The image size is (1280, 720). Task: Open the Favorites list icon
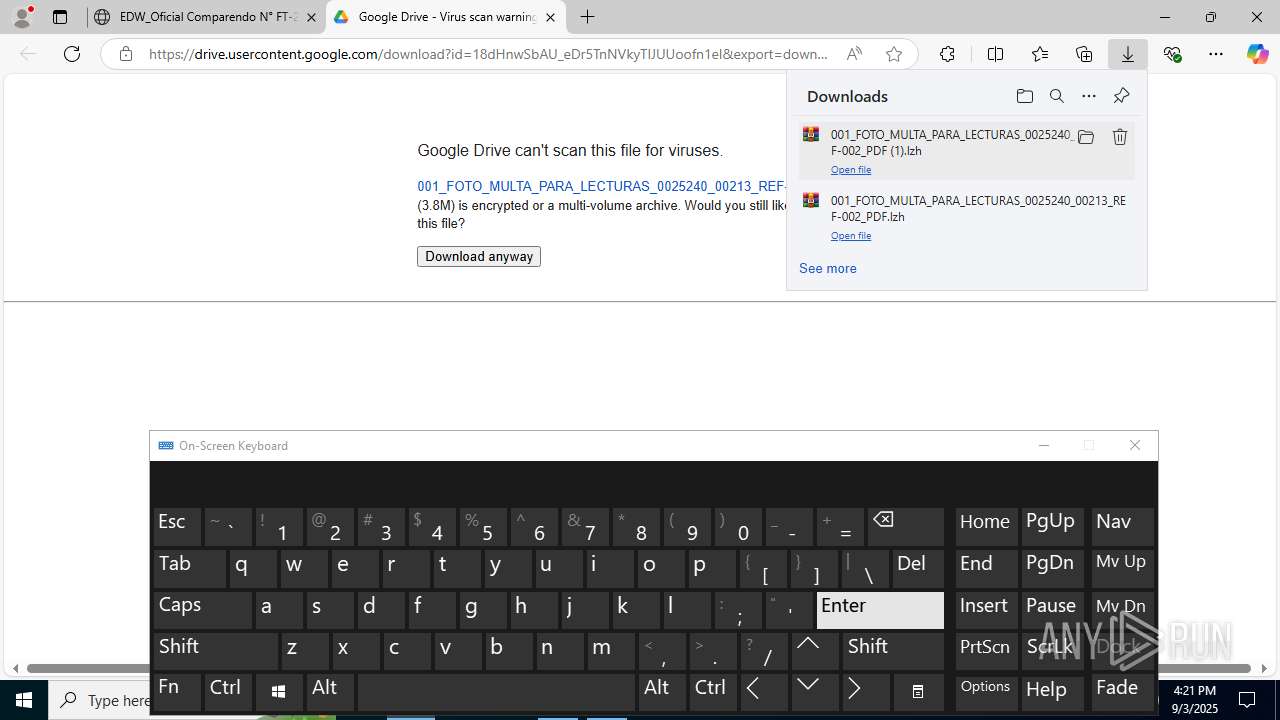click(1040, 54)
